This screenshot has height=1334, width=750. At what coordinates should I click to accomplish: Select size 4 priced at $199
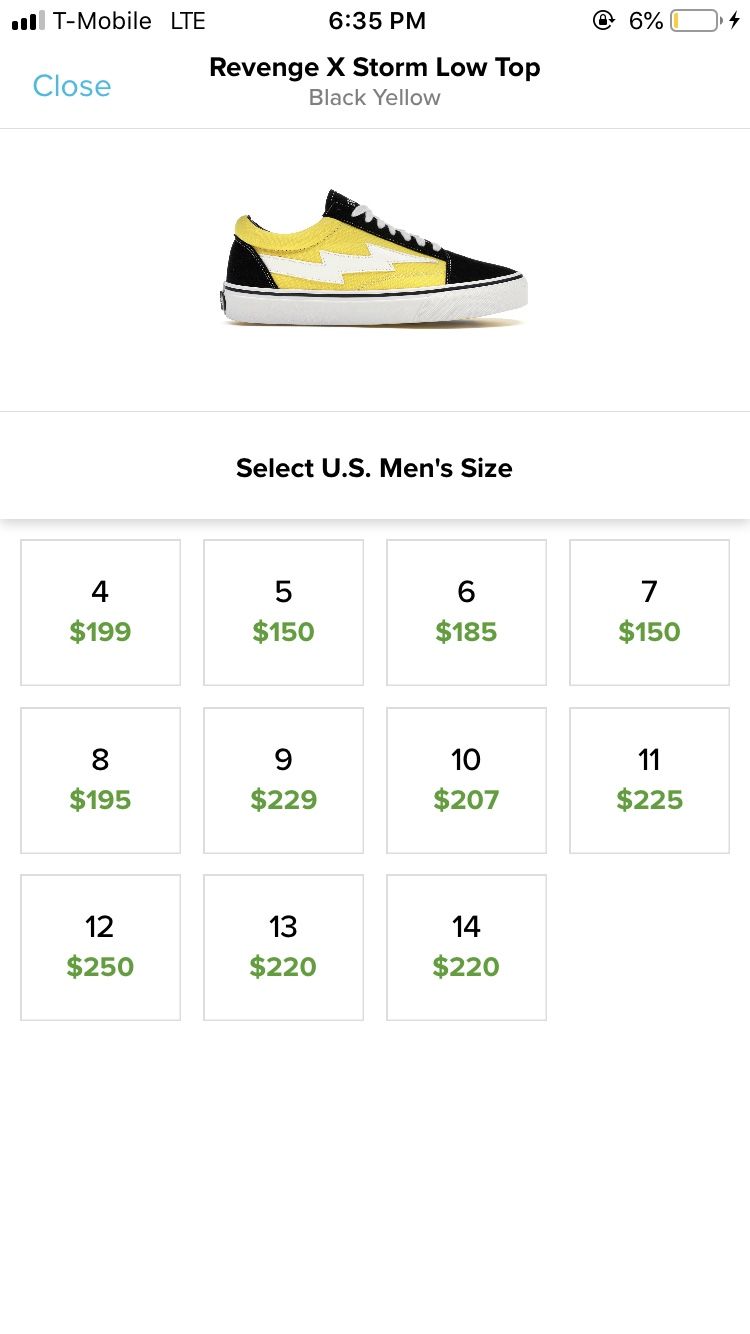[x=100, y=612]
